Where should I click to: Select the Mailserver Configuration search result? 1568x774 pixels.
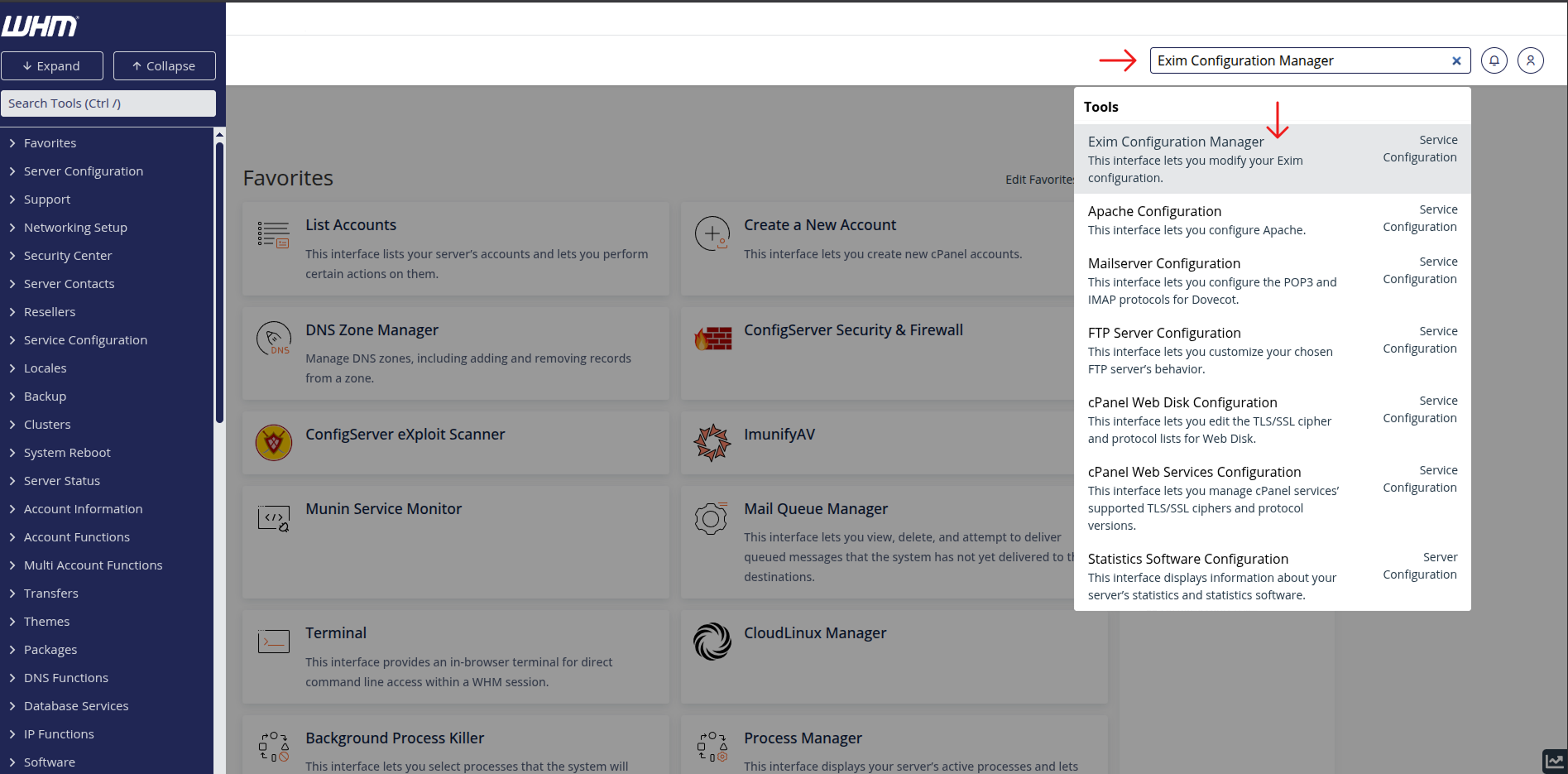point(1273,281)
